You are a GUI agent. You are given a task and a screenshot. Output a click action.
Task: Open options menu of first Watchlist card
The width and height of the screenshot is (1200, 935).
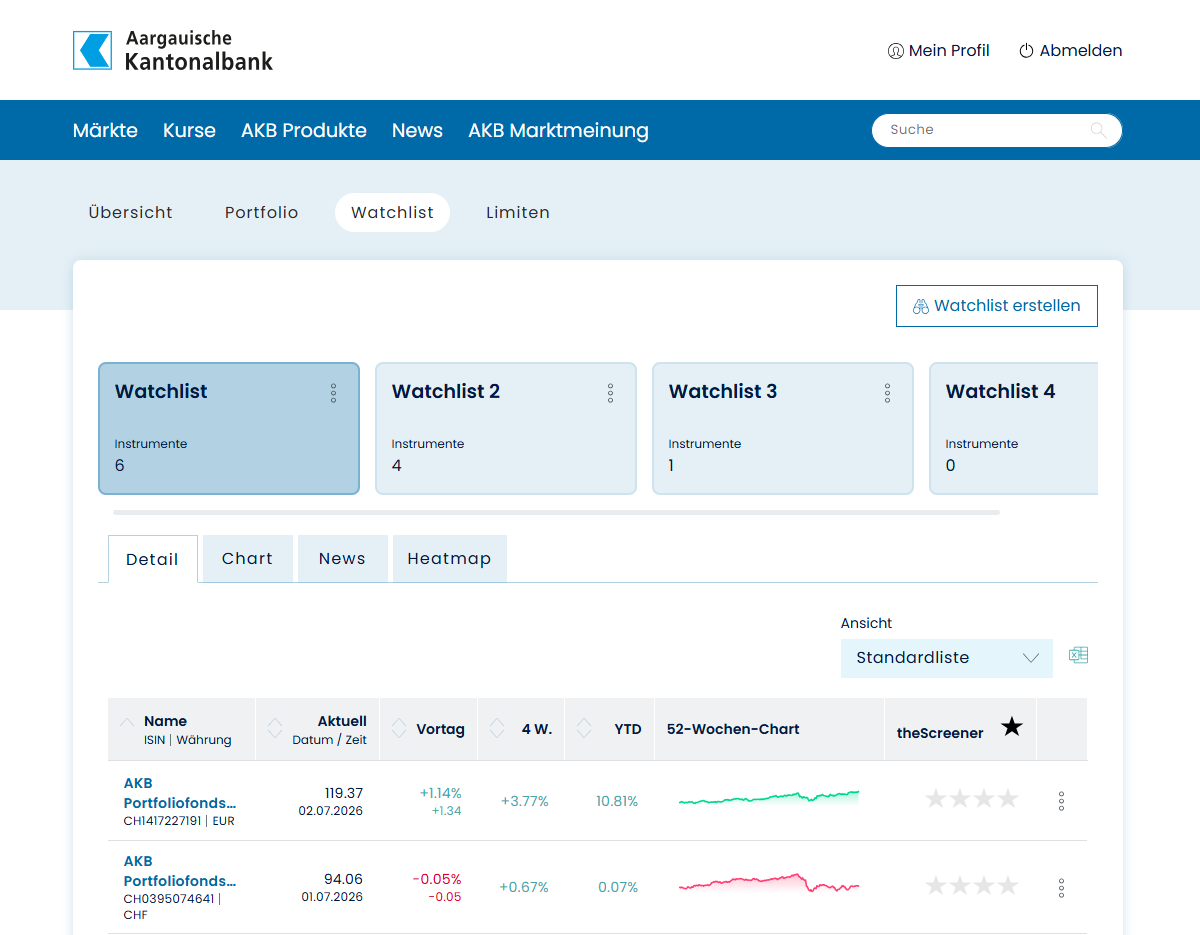[x=333, y=393]
